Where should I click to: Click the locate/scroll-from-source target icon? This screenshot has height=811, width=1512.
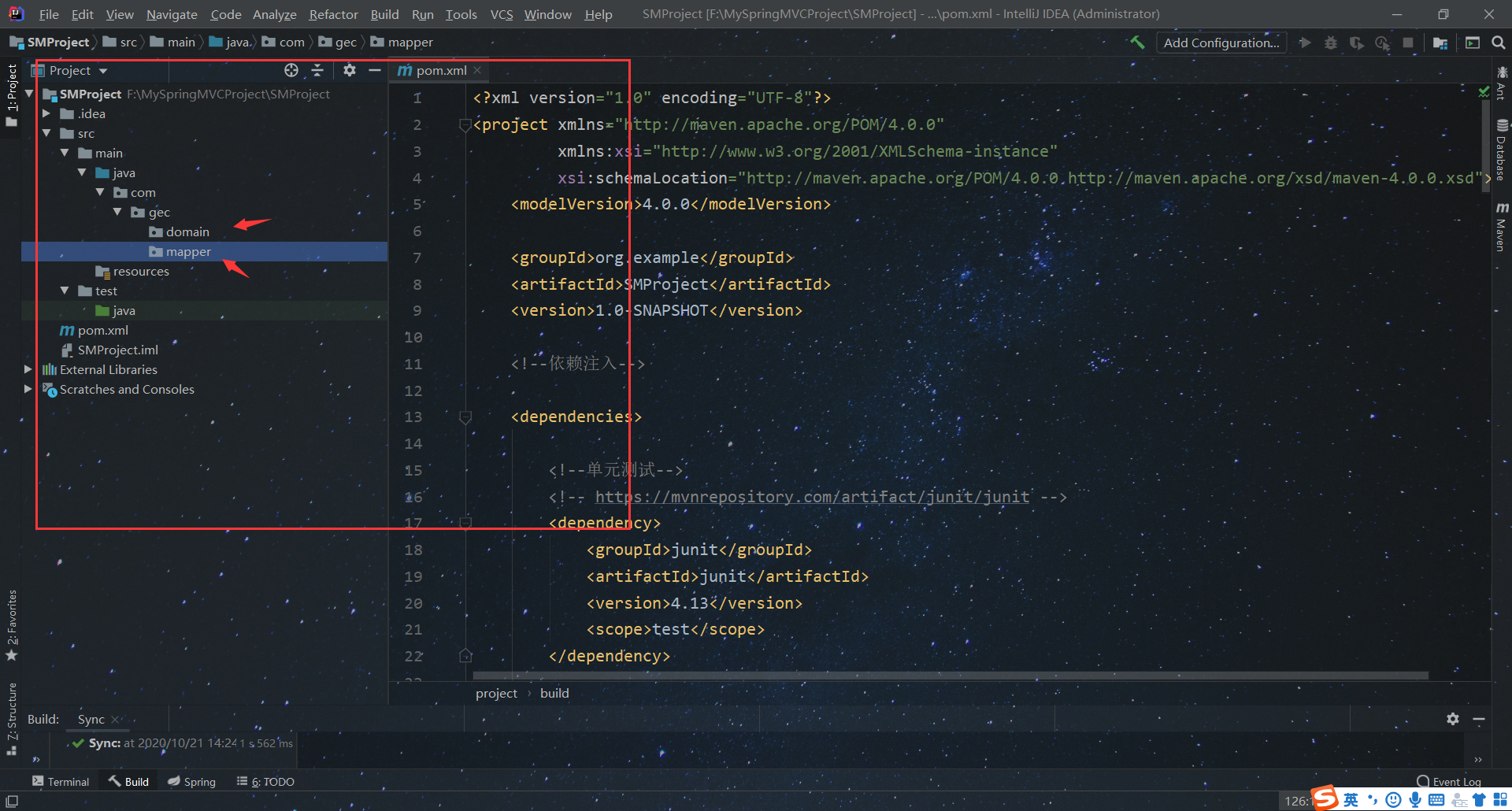coord(291,70)
